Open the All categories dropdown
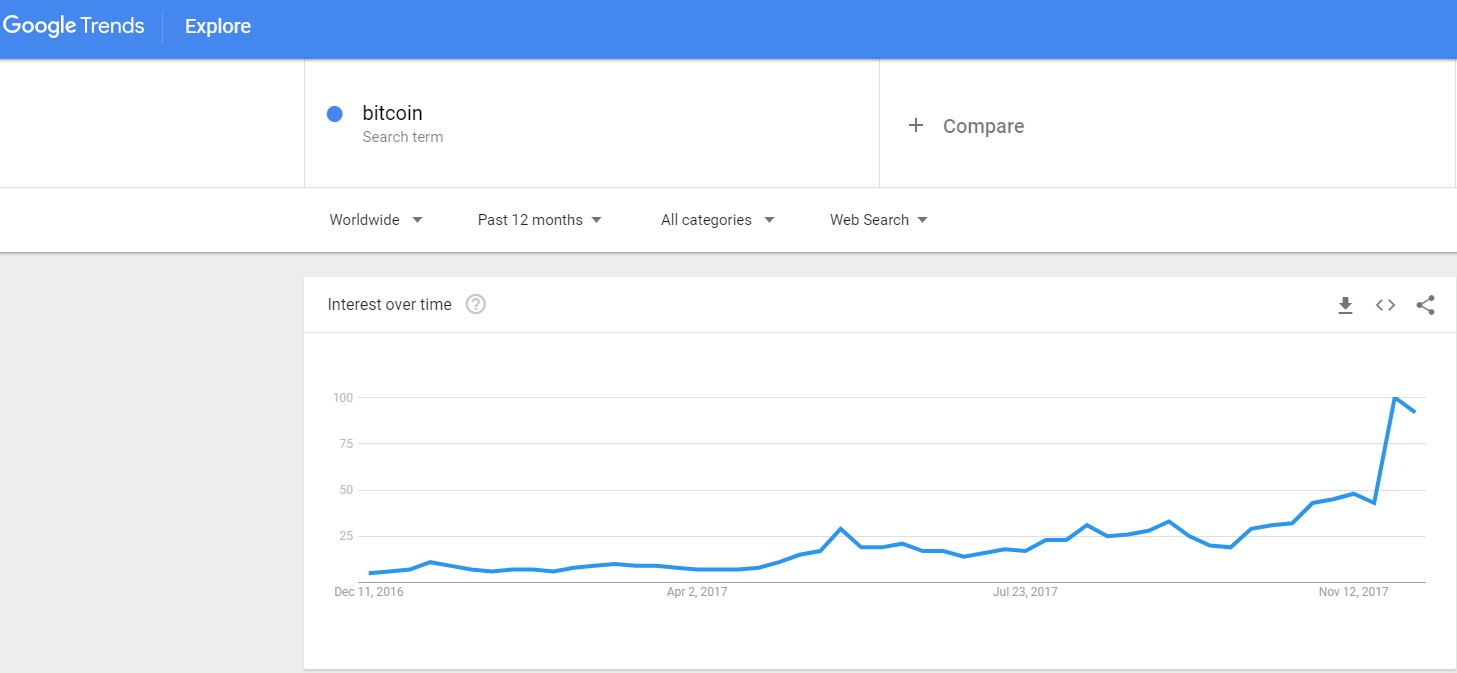The height and width of the screenshot is (673, 1457). tap(718, 220)
